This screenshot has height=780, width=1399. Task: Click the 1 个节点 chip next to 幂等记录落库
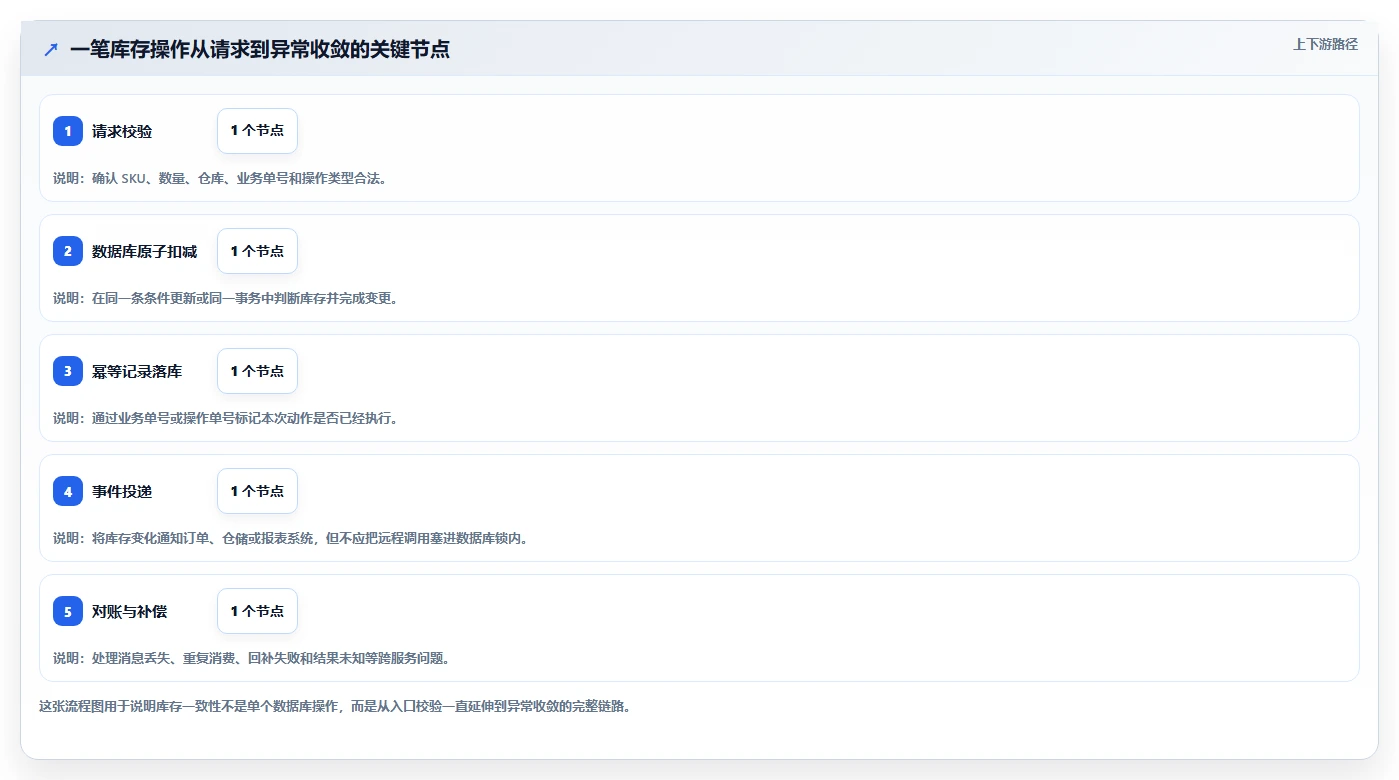pyautogui.click(x=257, y=371)
